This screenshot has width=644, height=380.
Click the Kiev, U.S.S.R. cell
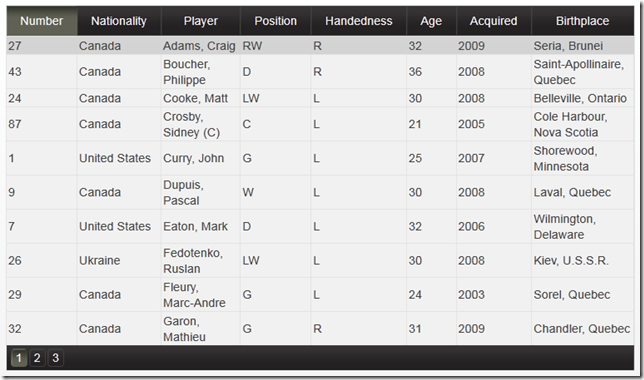(582, 261)
